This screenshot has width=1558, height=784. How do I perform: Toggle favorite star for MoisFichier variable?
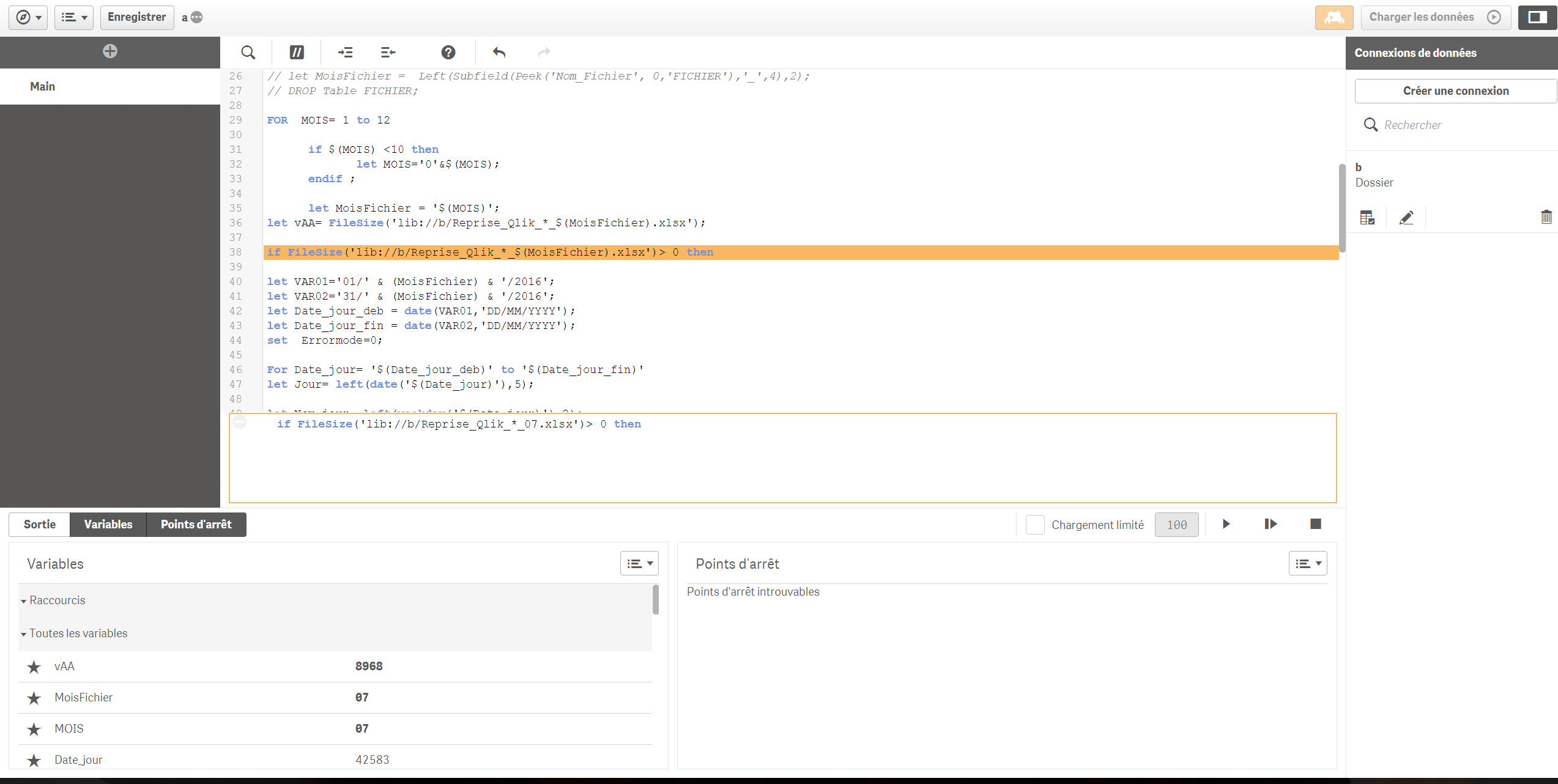pos(34,698)
